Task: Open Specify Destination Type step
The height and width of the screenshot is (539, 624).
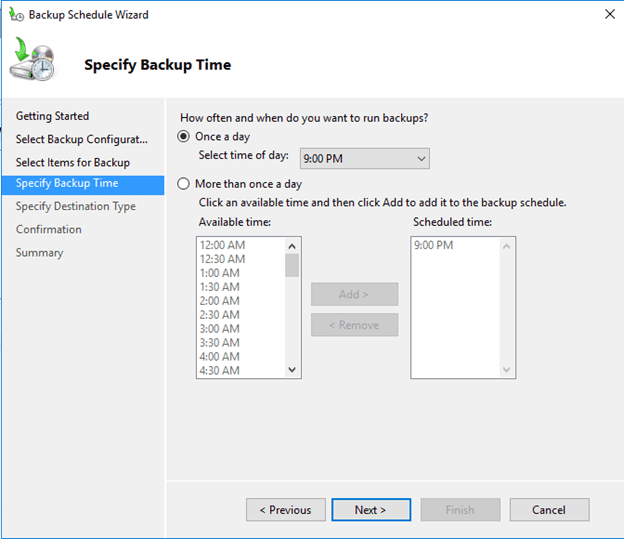Action: pyautogui.click(x=76, y=206)
